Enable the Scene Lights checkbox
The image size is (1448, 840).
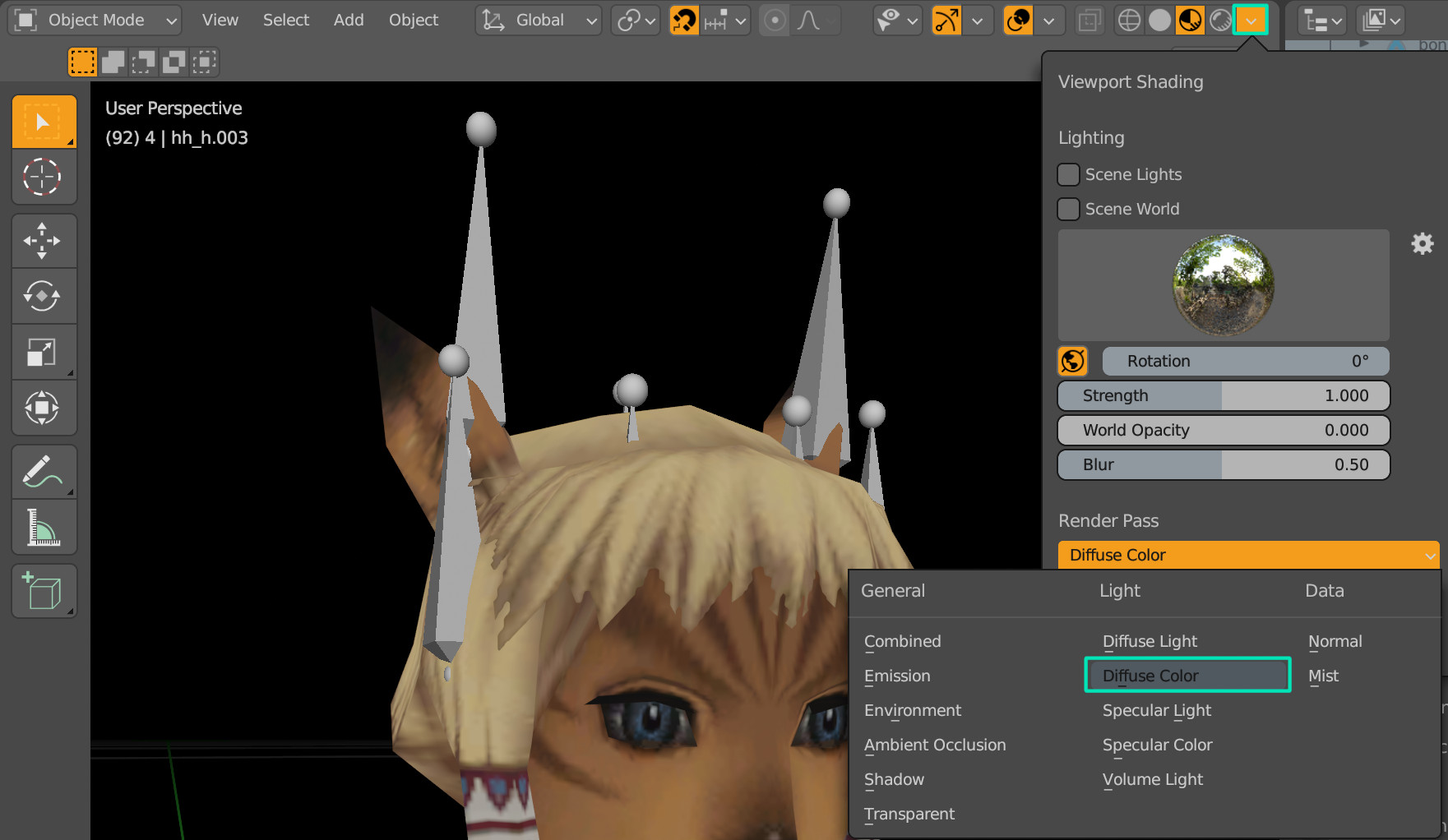tap(1068, 174)
